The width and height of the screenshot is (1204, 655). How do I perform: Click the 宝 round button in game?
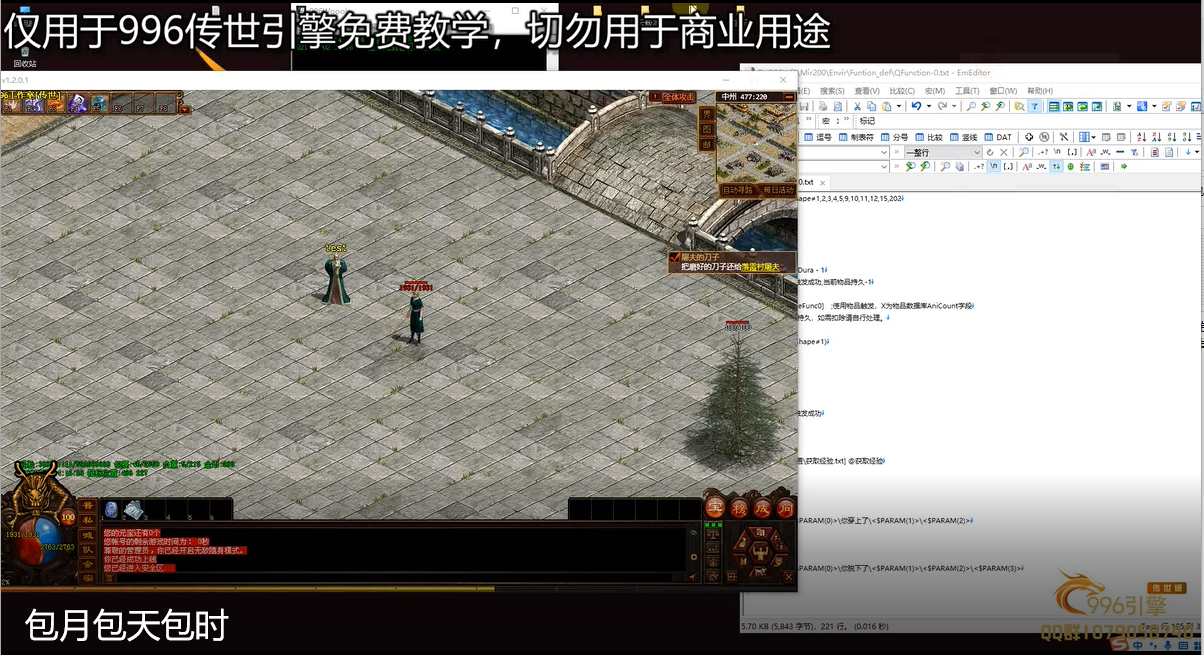click(x=715, y=507)
